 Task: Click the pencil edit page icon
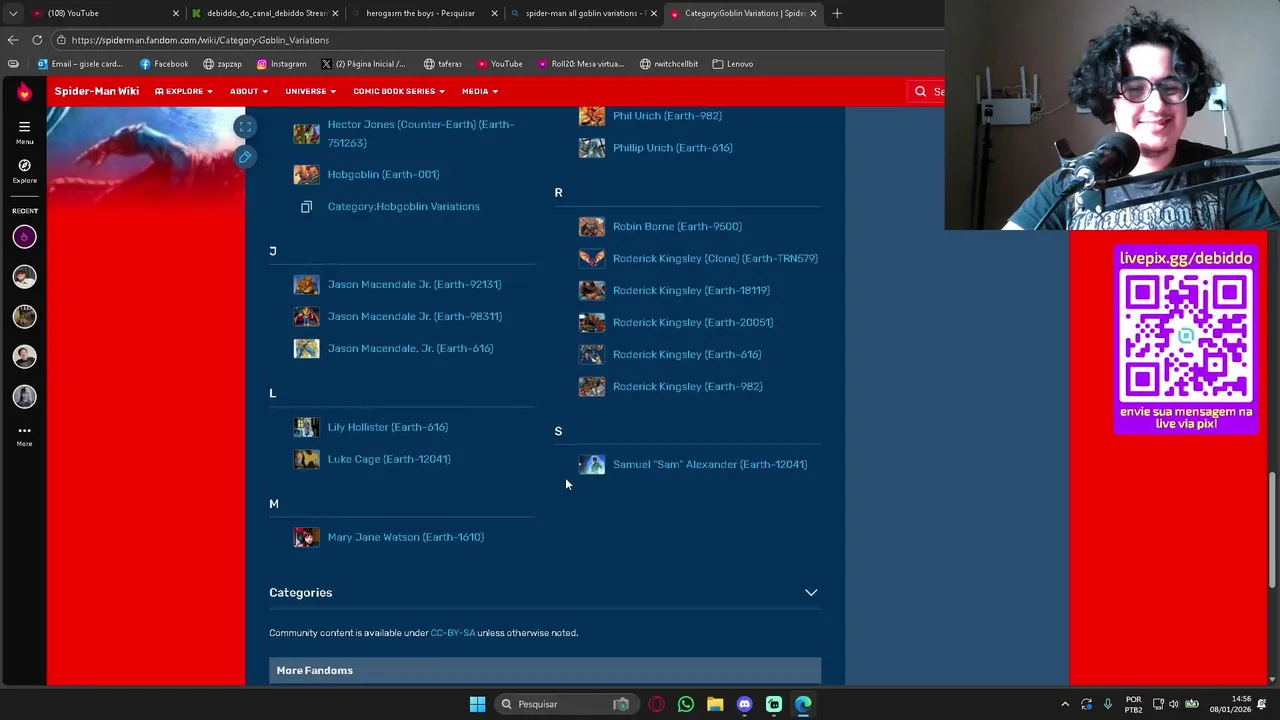point(245,157)
